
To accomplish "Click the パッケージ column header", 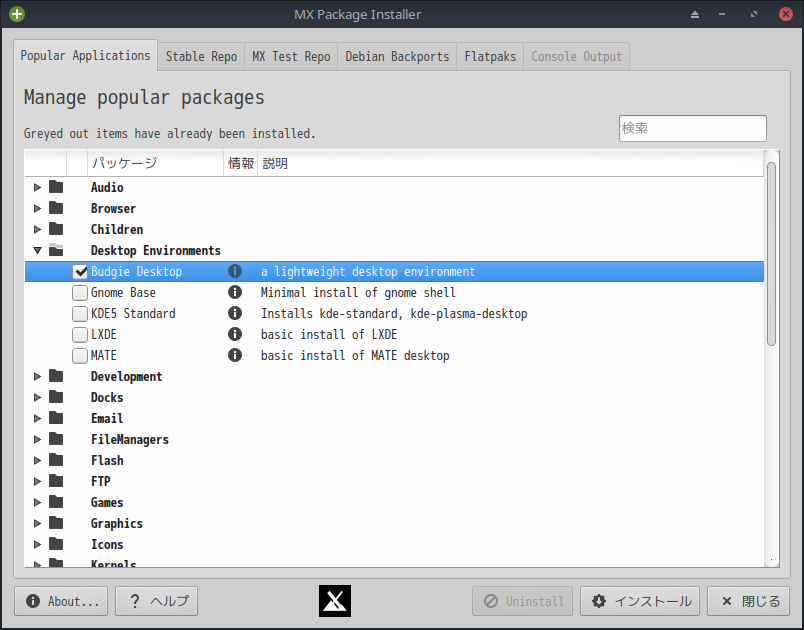I will (x=155, y=163).
